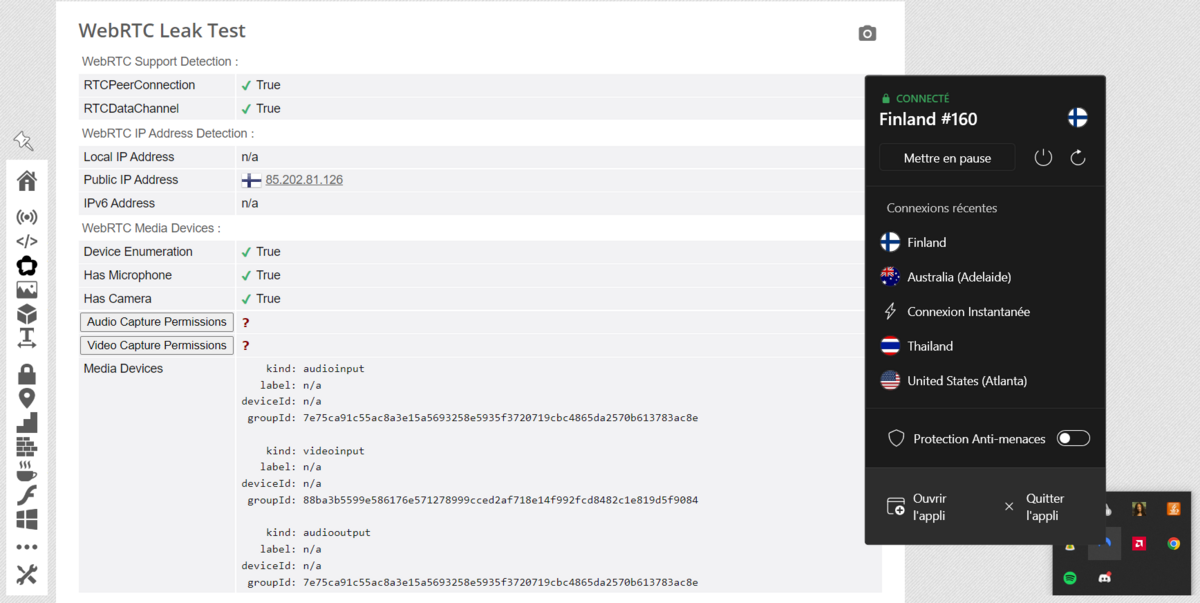Open the wrench and screwdriver tools icon
This screenshot has height=603, width=1200.
click(x=27, y=574)
